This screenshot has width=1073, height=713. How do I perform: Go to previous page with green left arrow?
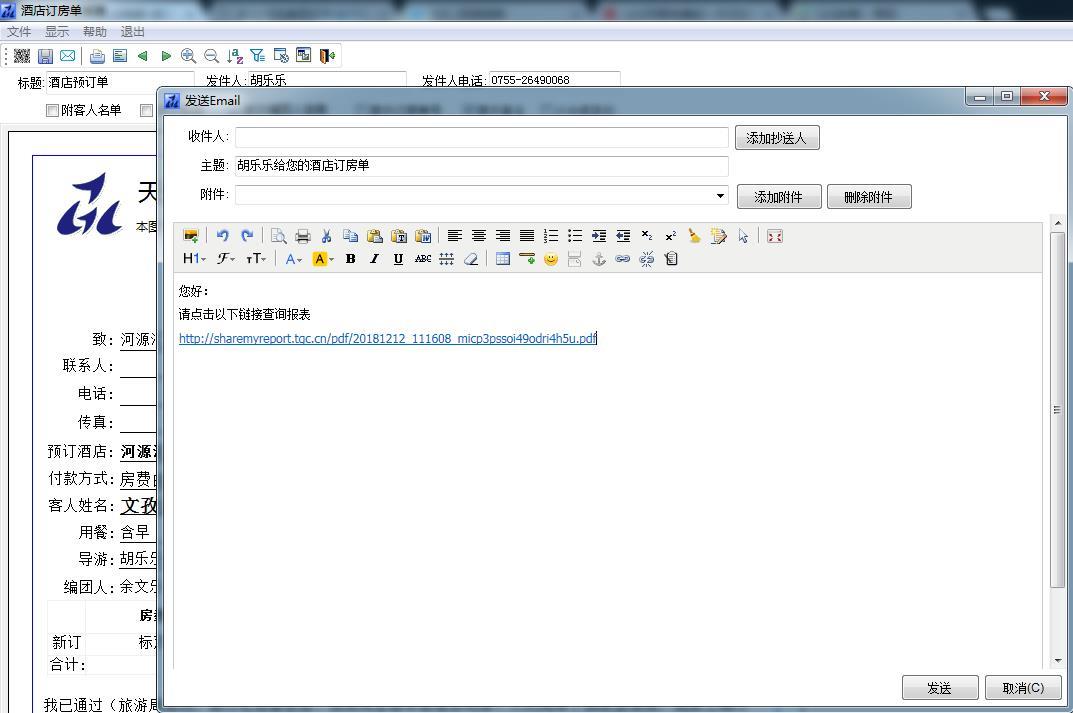(142, 56)
